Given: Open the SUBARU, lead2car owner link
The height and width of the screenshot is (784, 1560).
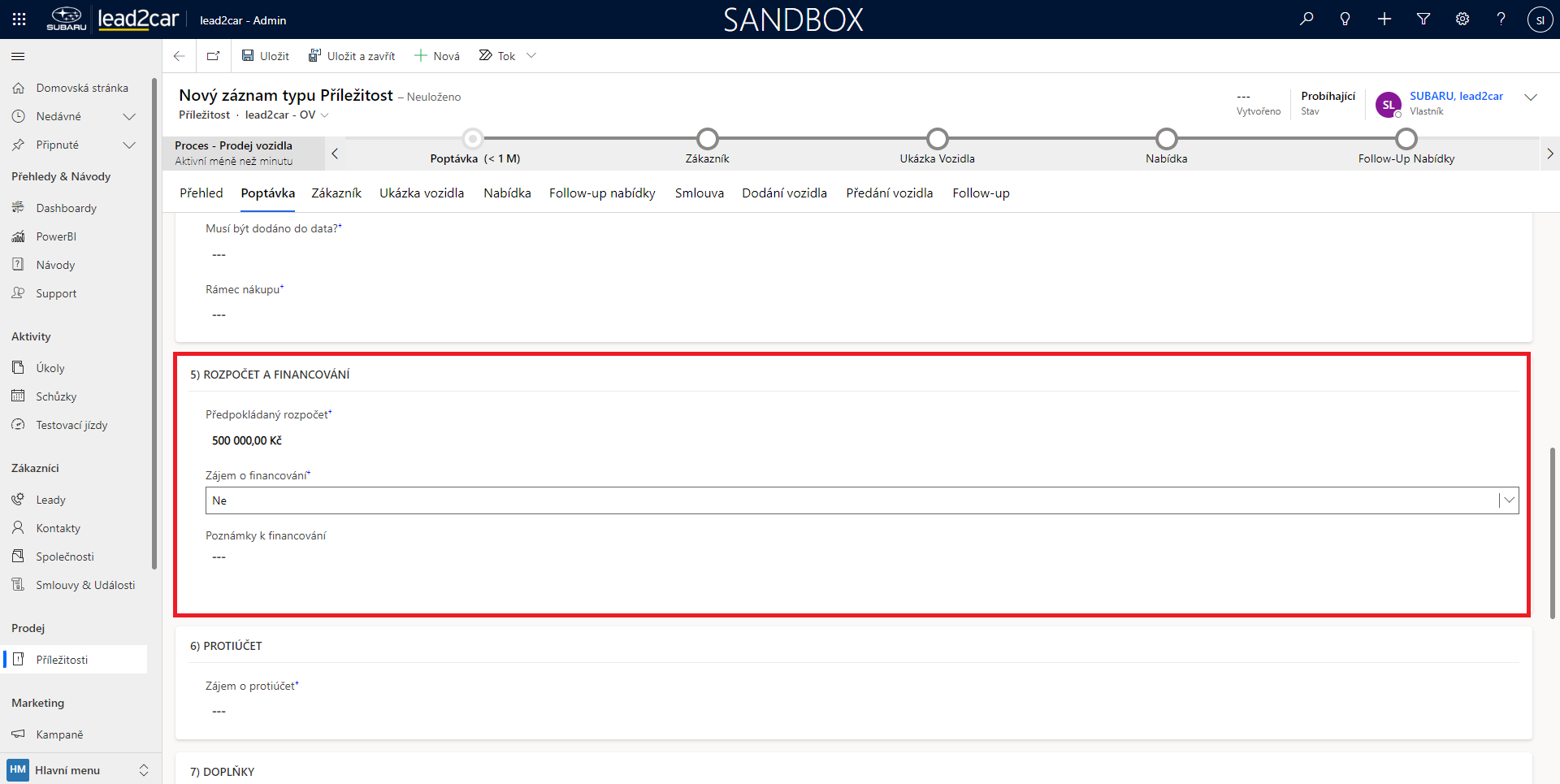Looking at the screenshot, I should click(x=1456, y=96).
